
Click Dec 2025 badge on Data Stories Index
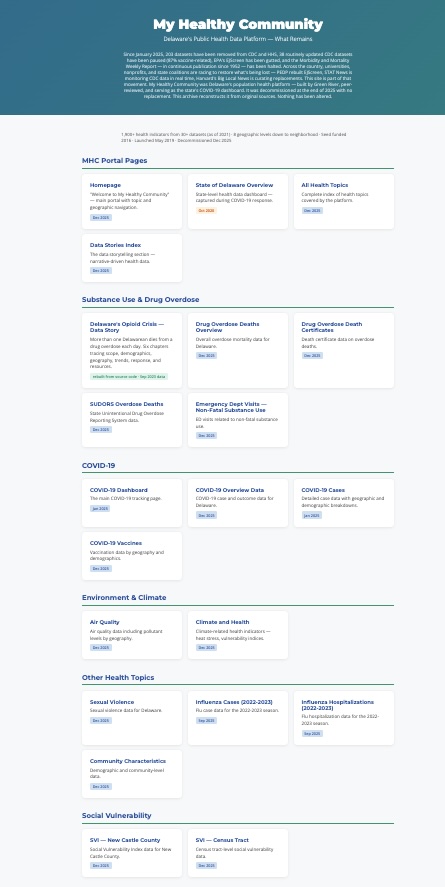(101, 270)
